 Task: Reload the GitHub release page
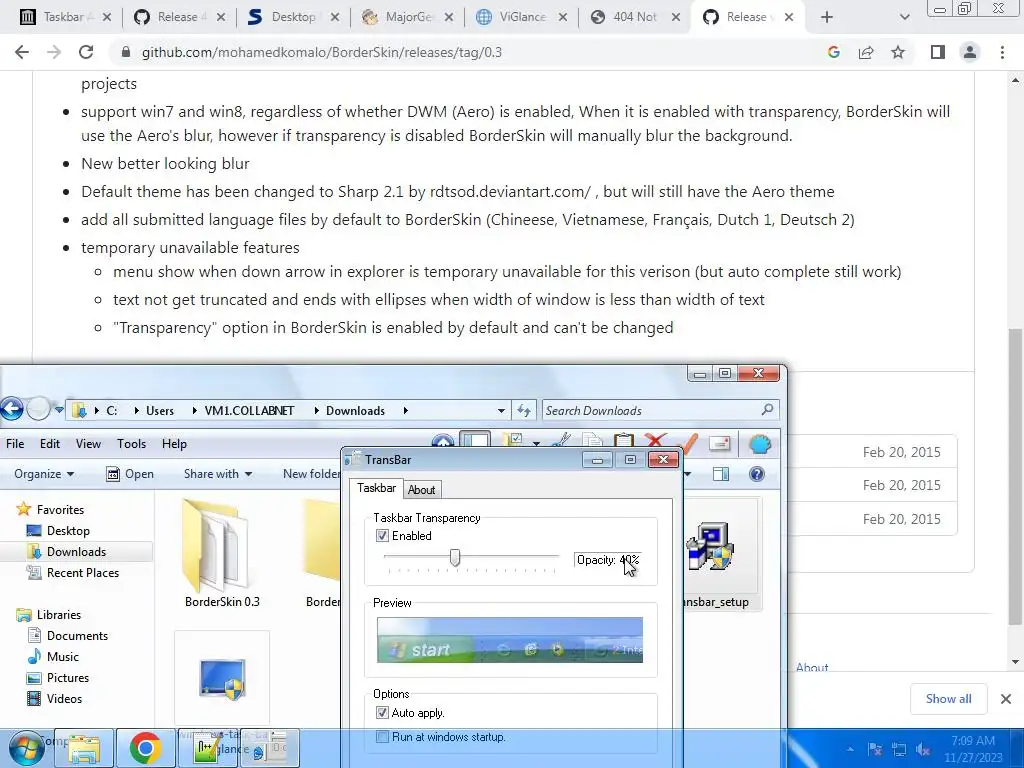click(86, 52)
